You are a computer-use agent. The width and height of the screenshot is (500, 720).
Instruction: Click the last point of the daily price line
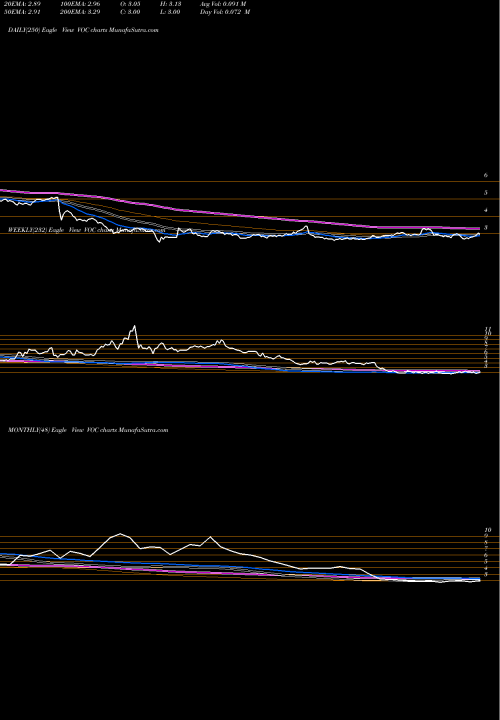pos(480,234)
